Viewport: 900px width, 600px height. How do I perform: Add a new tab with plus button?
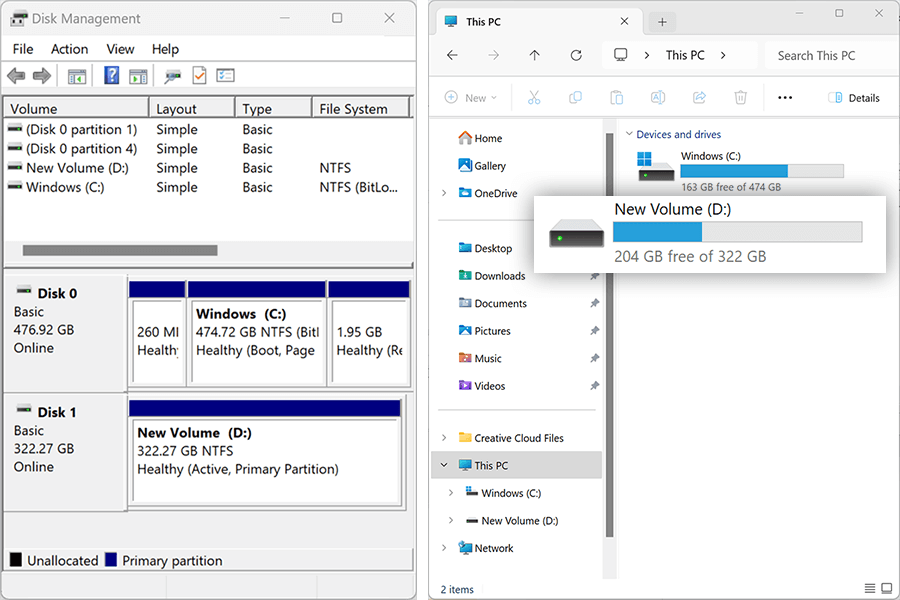(x=662, y=22)
